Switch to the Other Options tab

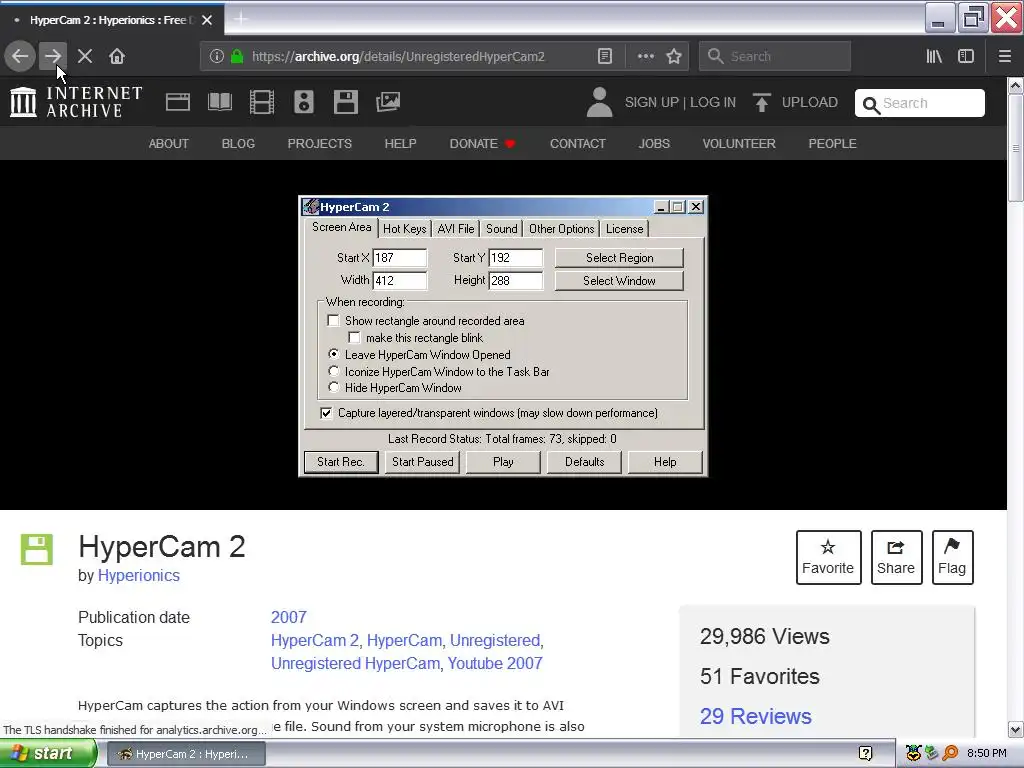click(562, 229)
